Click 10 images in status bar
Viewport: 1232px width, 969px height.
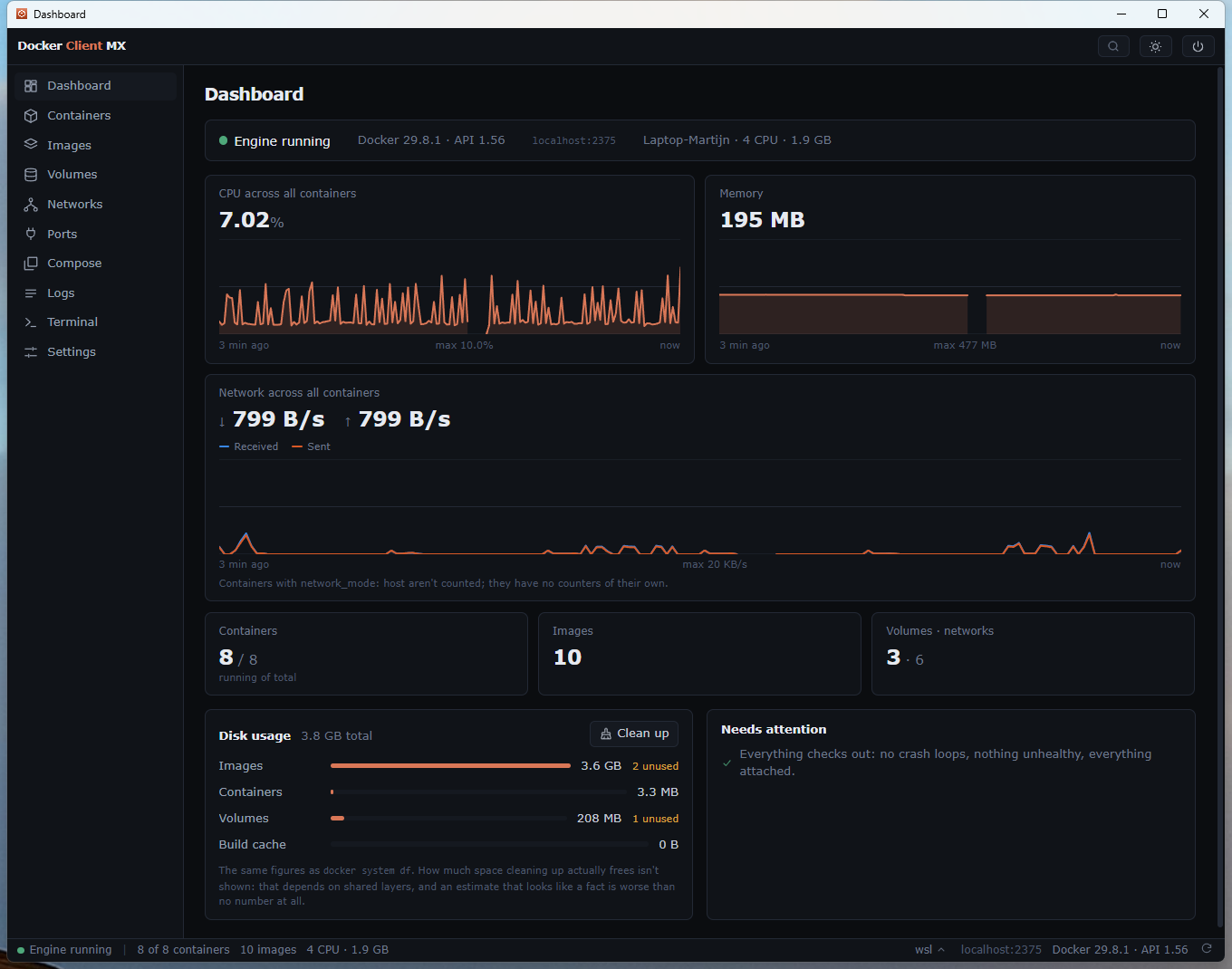(x=268, y=949)
